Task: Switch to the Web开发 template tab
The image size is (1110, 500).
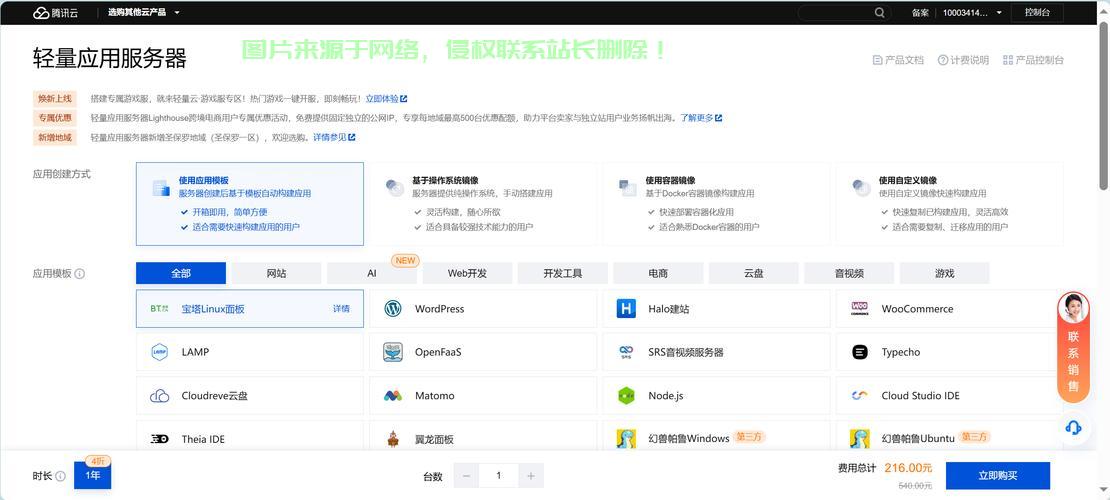Action: click(x=467, y=273)
